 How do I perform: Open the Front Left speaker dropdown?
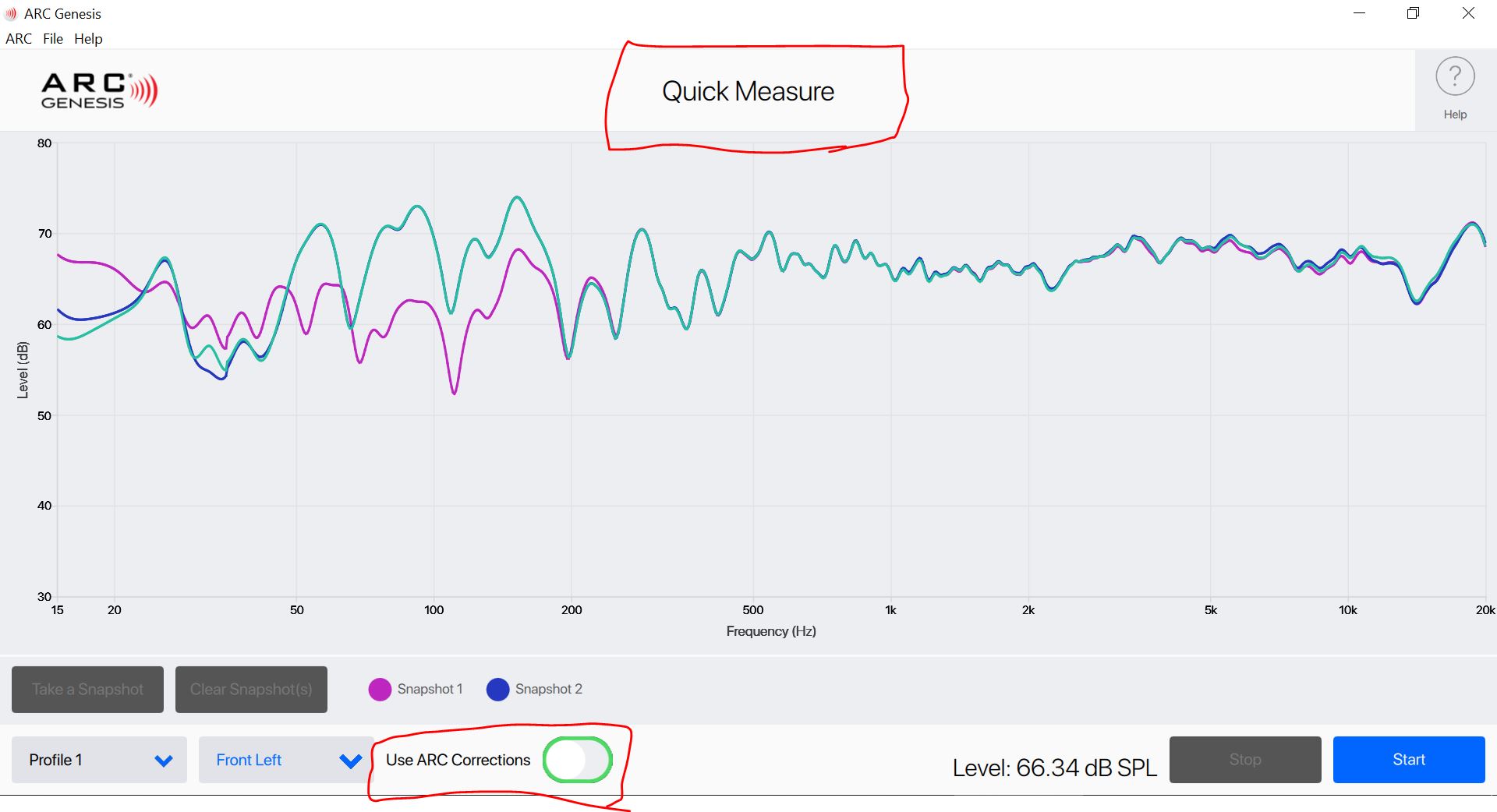[x=286, y=760]
